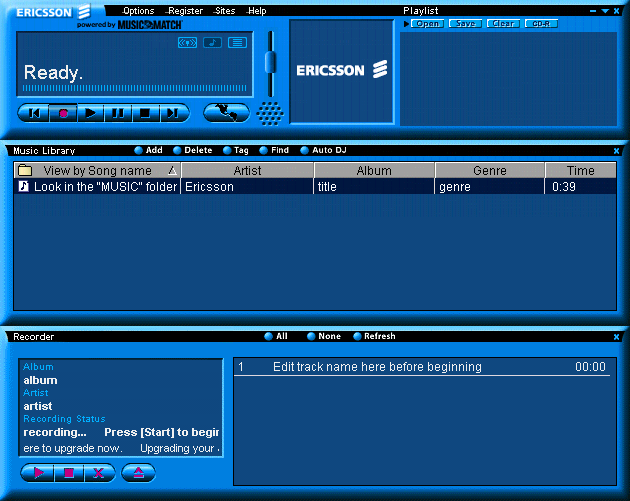Pause playback in the player
The width and height of the screenshot is (630, 501).
tap(118, 113)
